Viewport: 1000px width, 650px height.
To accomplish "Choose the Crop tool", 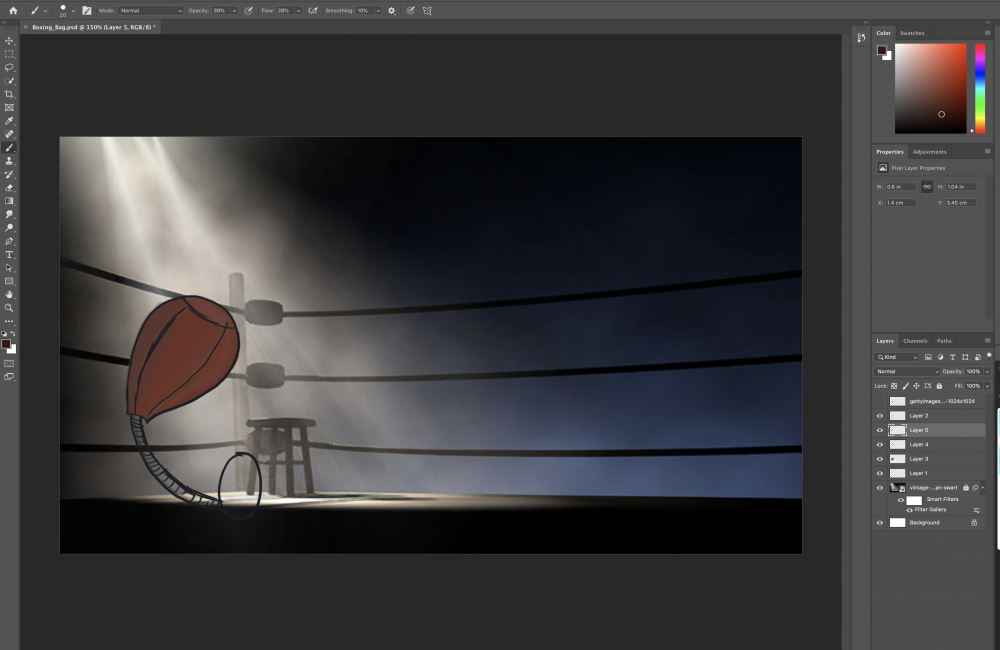I will 9,94.
